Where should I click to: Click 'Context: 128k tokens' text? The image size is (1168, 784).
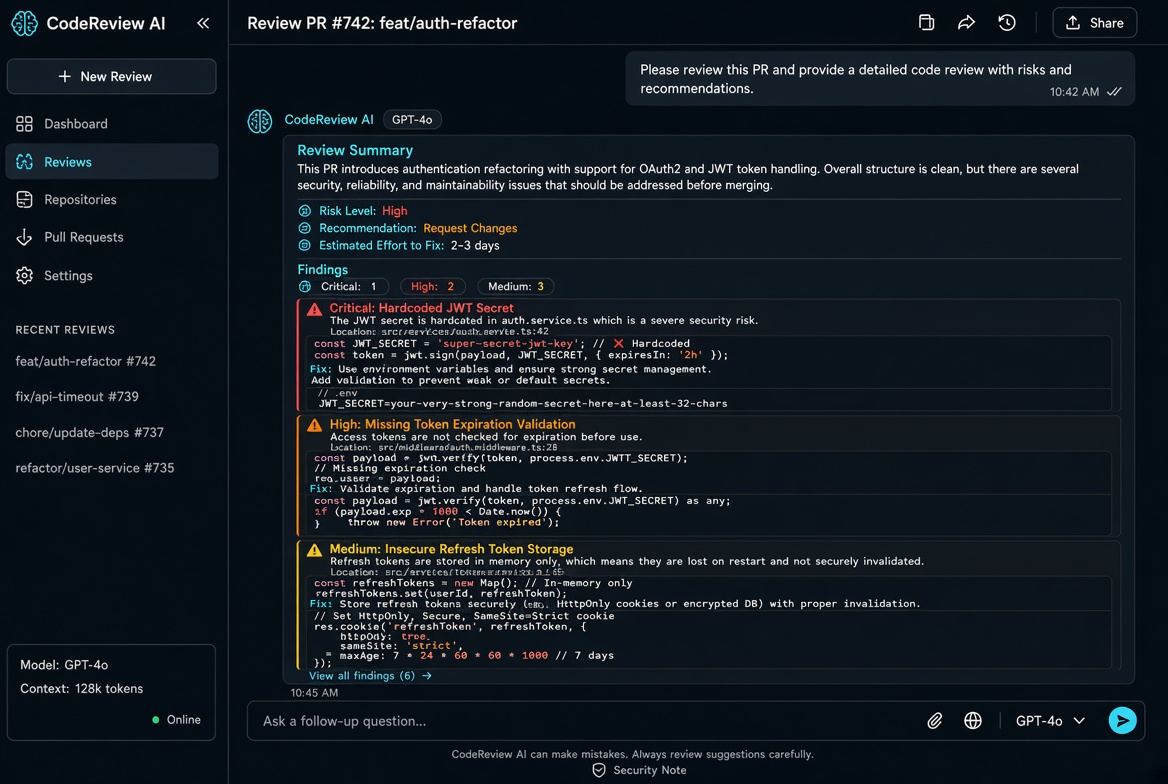click(81, 689)
